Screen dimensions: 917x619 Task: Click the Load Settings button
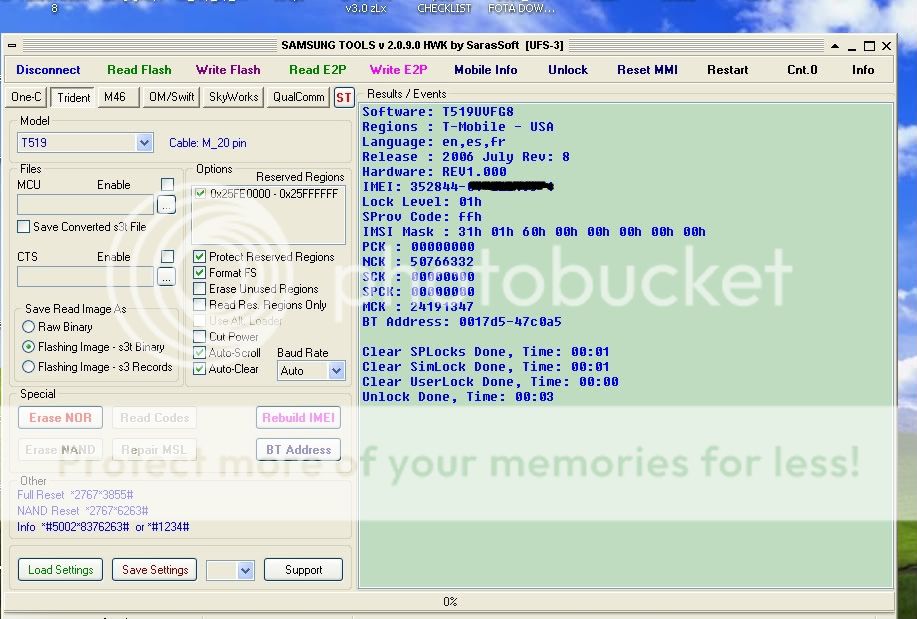point(60,570)
